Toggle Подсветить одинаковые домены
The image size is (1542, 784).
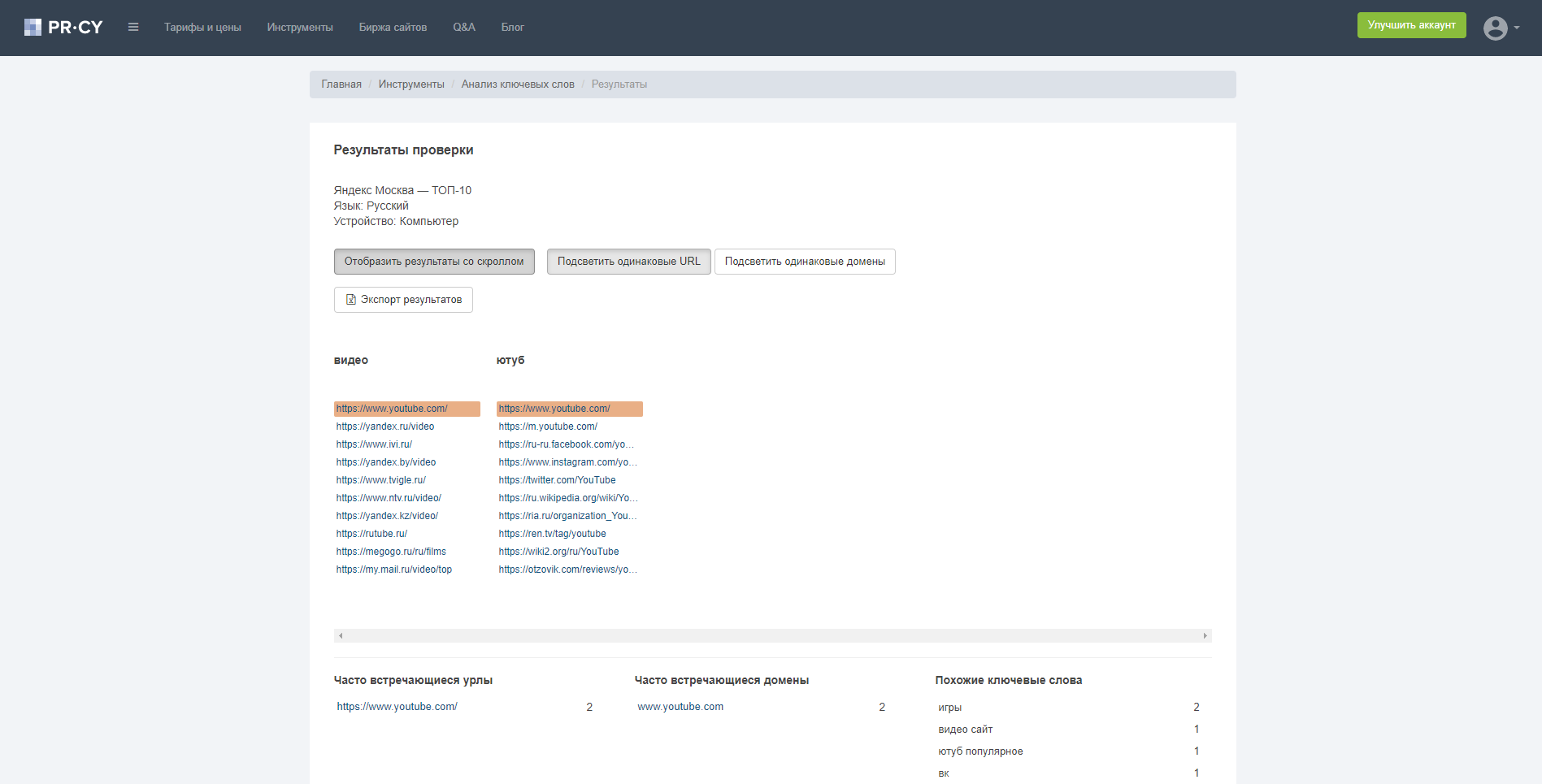[x=805, y=262]
